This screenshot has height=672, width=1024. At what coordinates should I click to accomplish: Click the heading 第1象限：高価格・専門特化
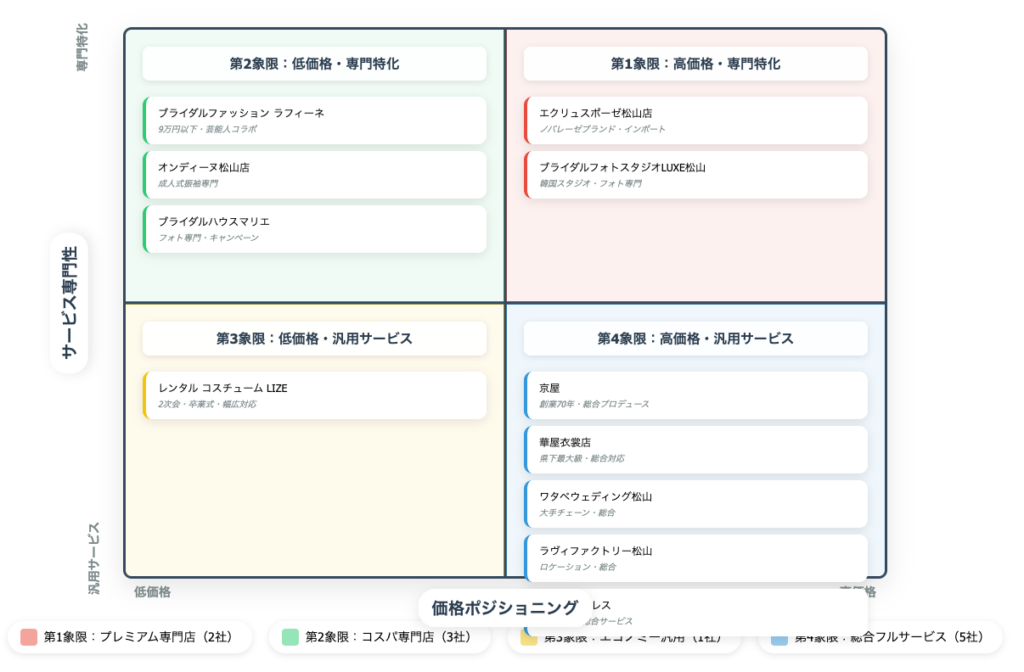coord(696,64)
